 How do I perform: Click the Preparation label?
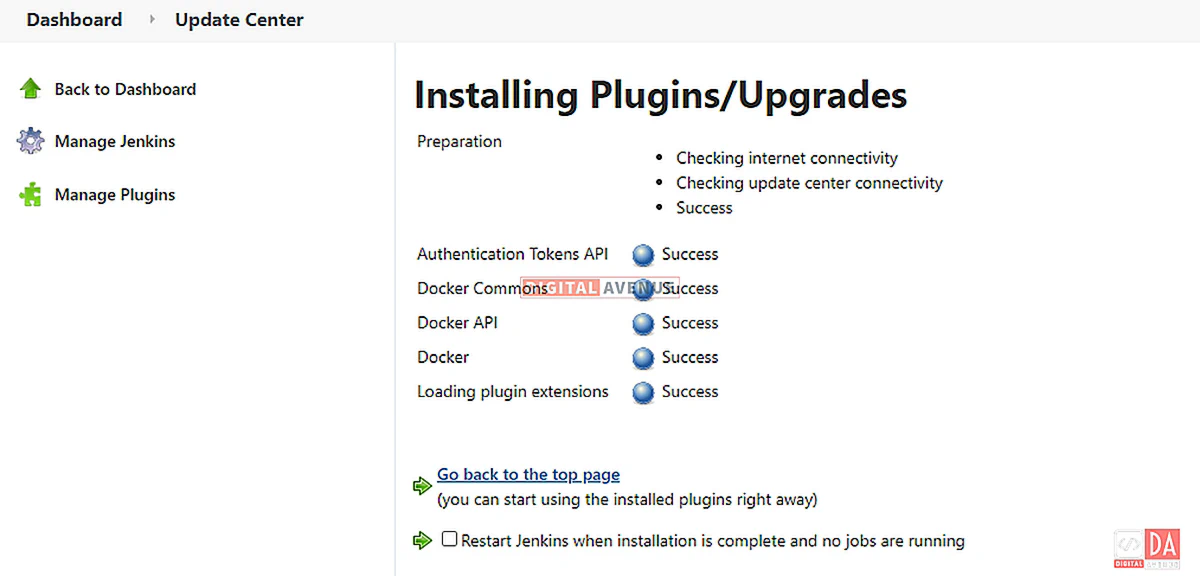tap(459, 142)
